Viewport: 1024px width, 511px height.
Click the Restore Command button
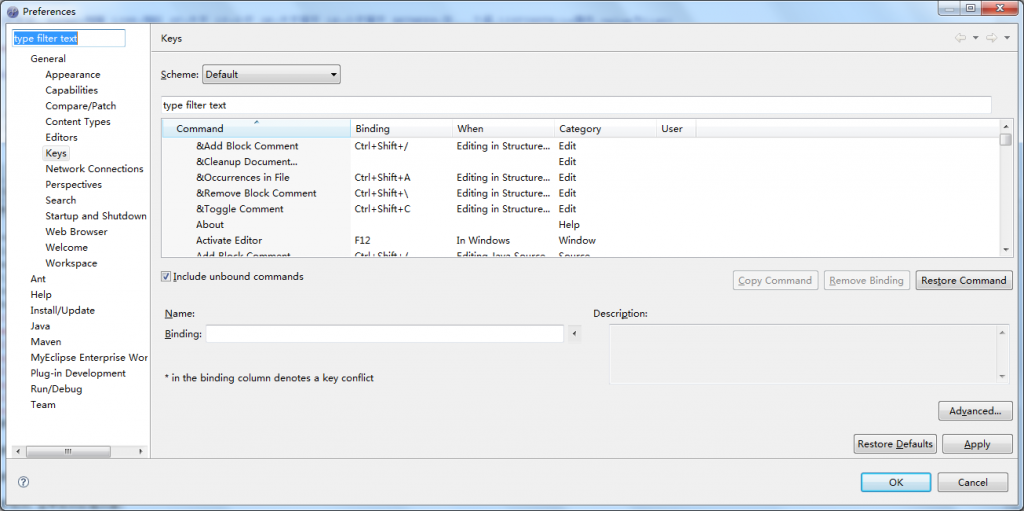coord(964,280)
